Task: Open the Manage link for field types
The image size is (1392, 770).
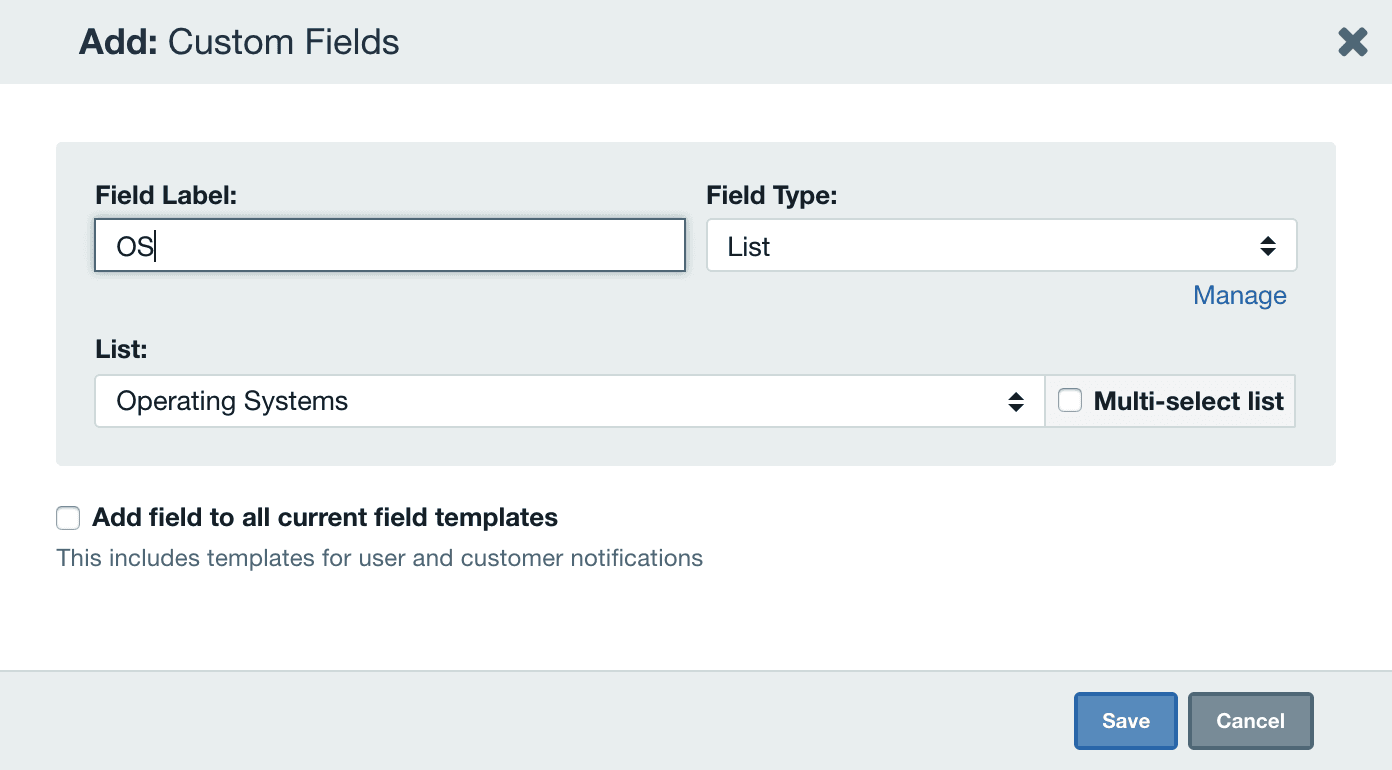Action: coord(1239,295)
